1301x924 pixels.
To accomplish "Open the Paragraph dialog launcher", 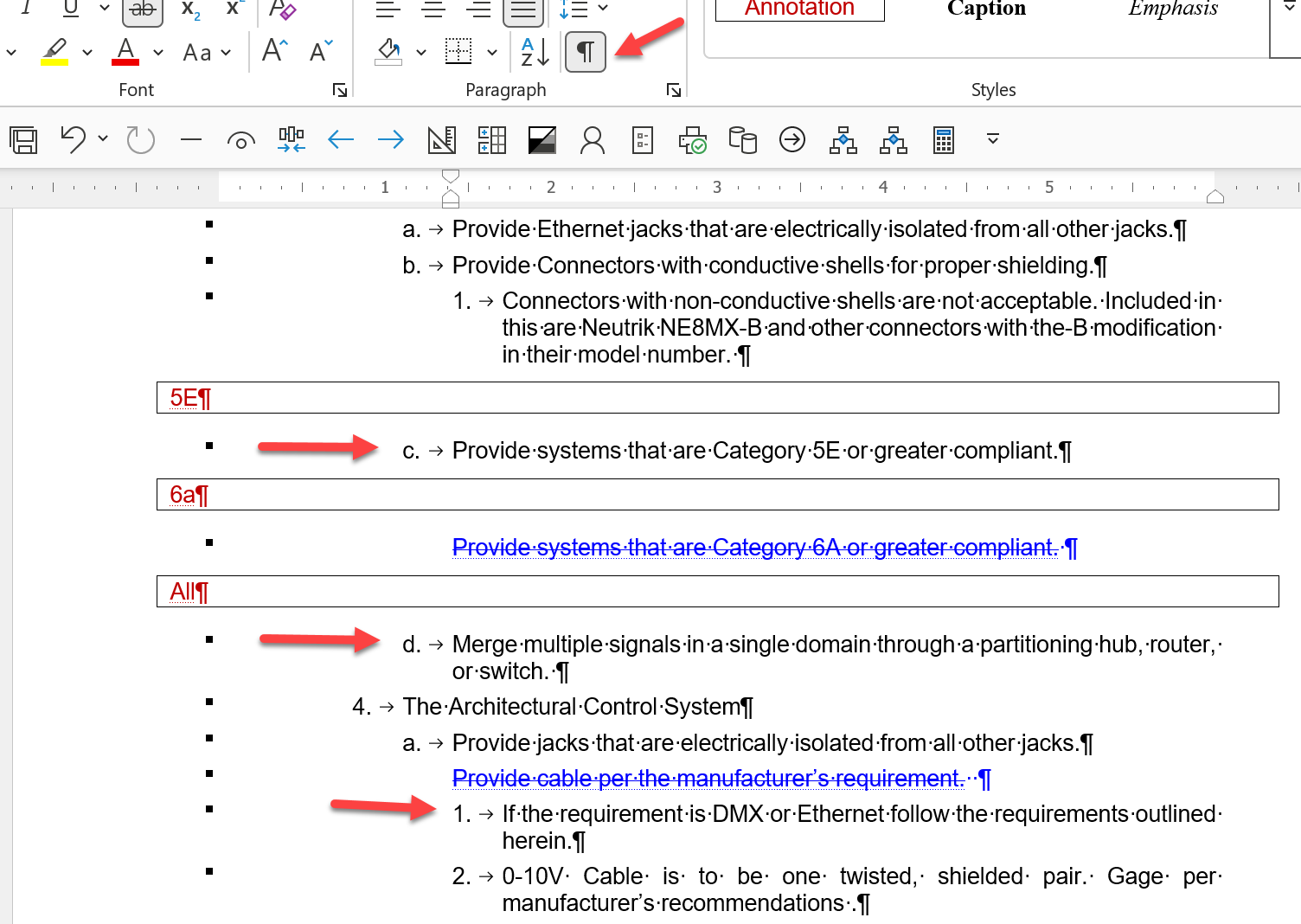I will 674,90.
